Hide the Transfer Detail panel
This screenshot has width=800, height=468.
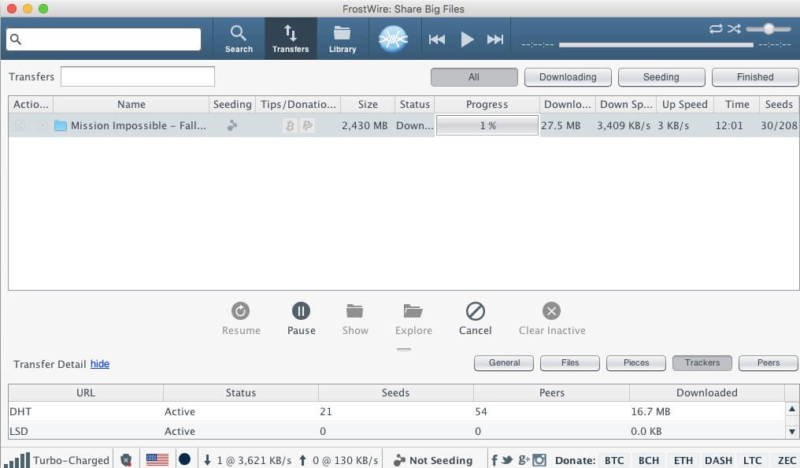pos(99,364)
